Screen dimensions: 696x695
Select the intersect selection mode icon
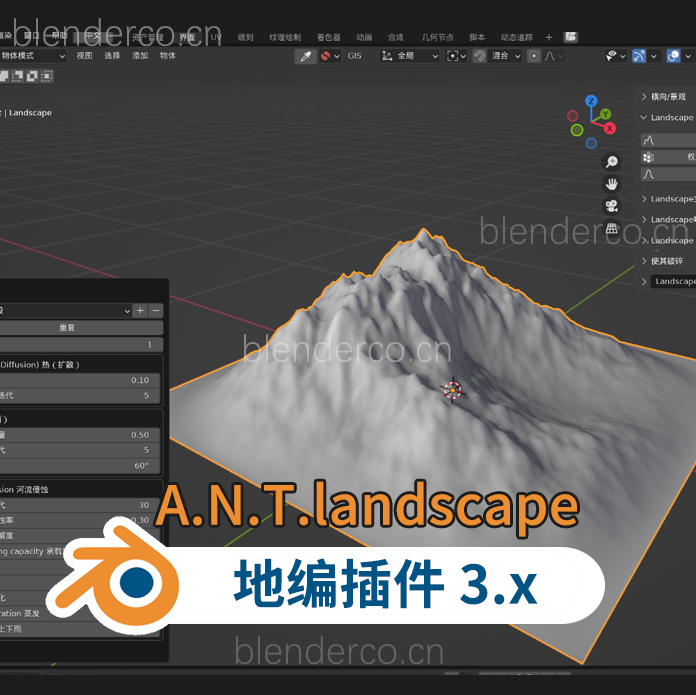click(x=47, y=76)
